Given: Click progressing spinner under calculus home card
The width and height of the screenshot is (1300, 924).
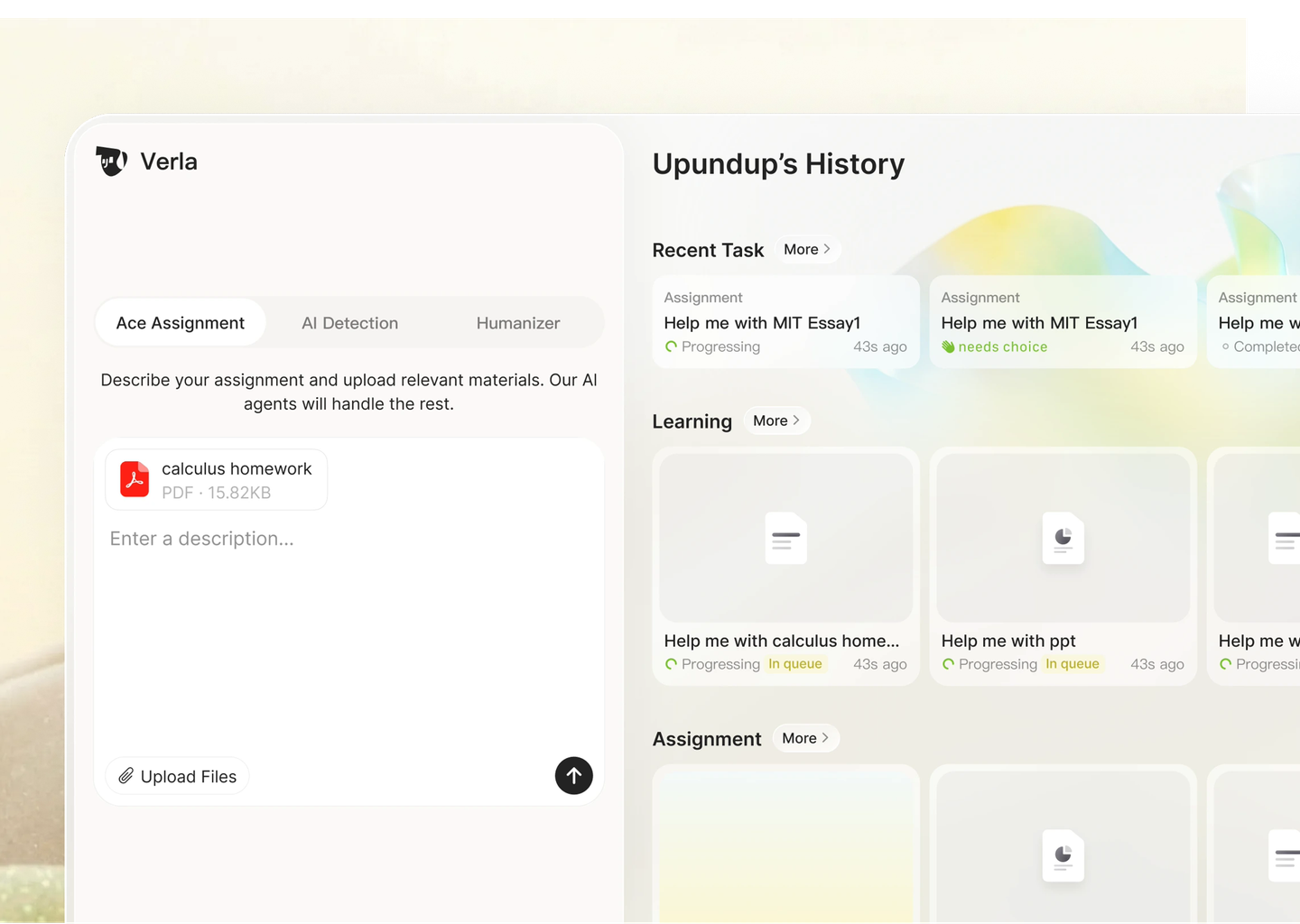Looking at the screenshot, I should click(x=671, y=665).
